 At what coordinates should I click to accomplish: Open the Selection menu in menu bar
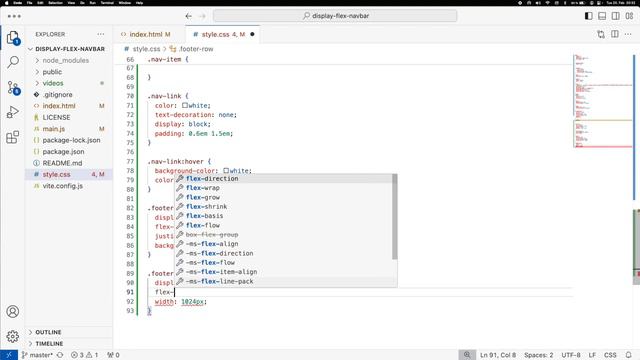pyautogui.click(x=56, y=2)
